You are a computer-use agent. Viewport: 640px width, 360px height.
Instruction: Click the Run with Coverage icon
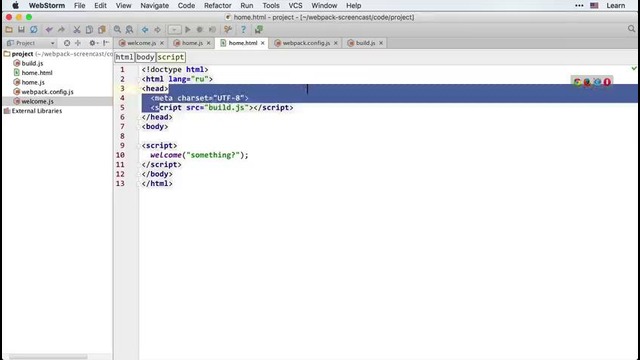(212, 29)
